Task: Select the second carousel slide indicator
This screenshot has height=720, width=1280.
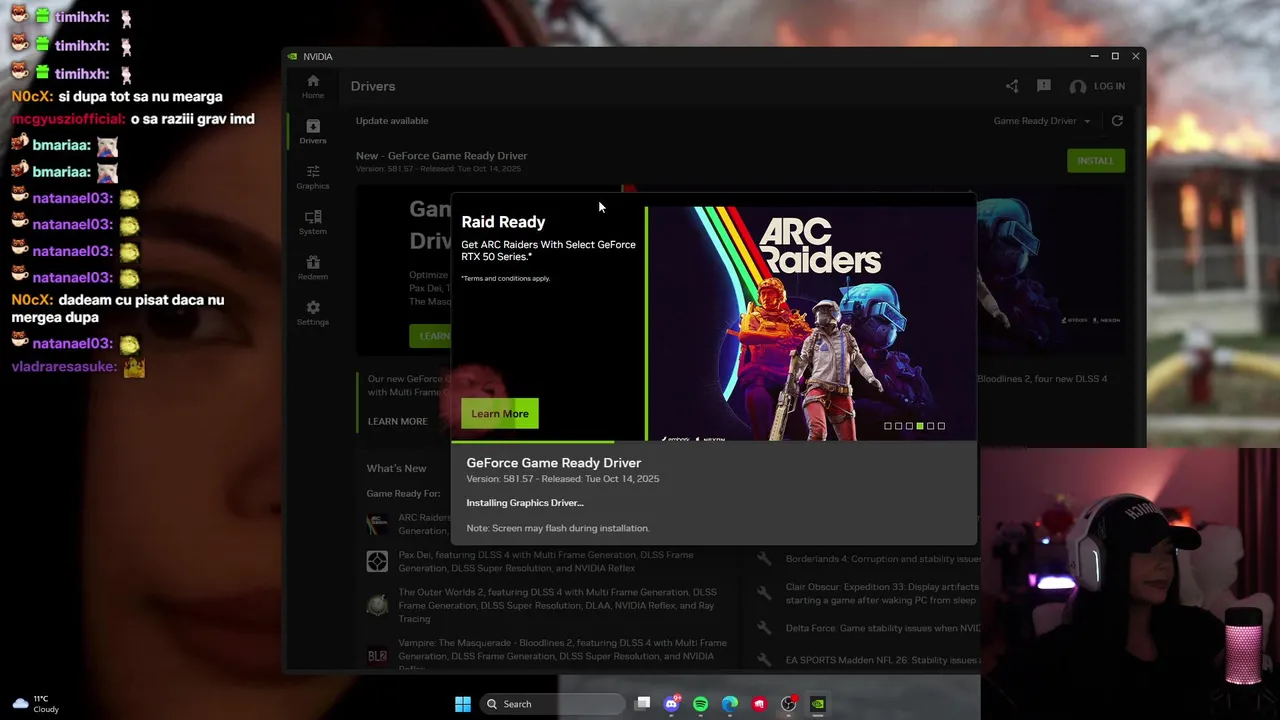Action: tap(898, 426)
